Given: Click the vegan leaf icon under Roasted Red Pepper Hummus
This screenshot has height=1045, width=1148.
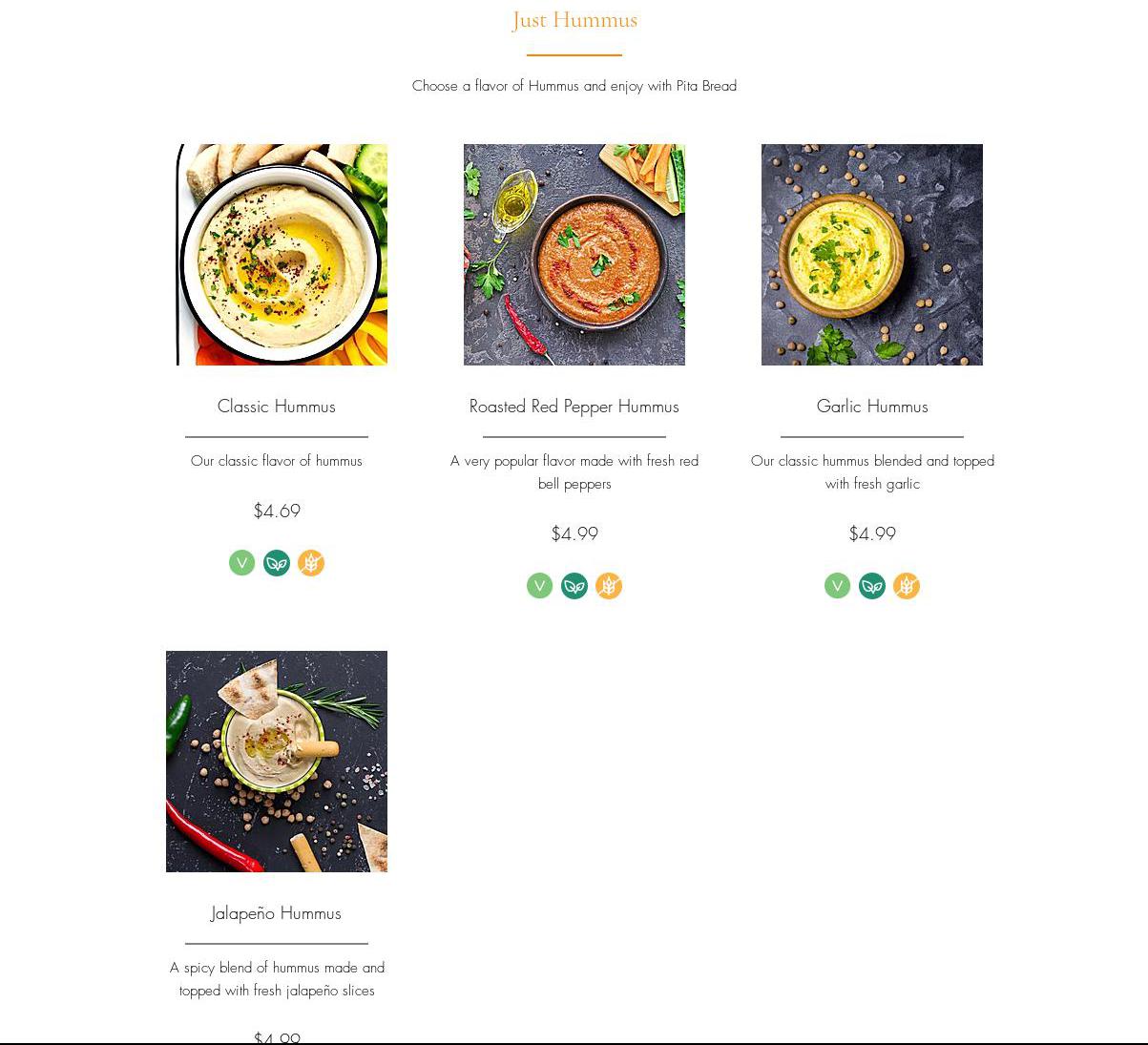Looking at the screenshot, I should pyautogui.click(x=574, y=586).
